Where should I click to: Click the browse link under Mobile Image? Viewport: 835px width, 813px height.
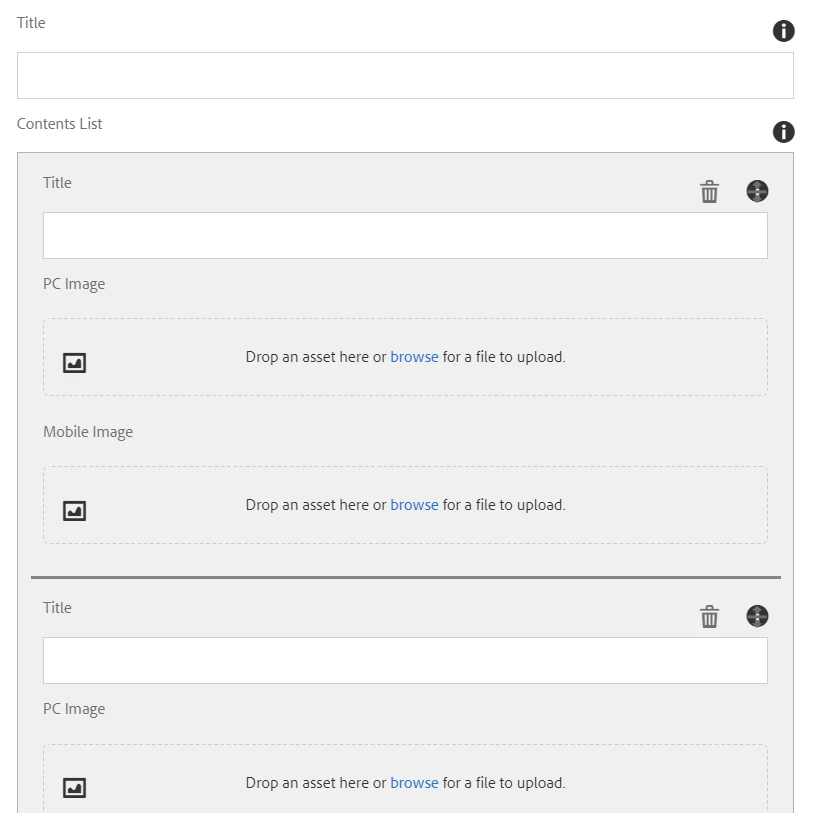click(414, 505)
